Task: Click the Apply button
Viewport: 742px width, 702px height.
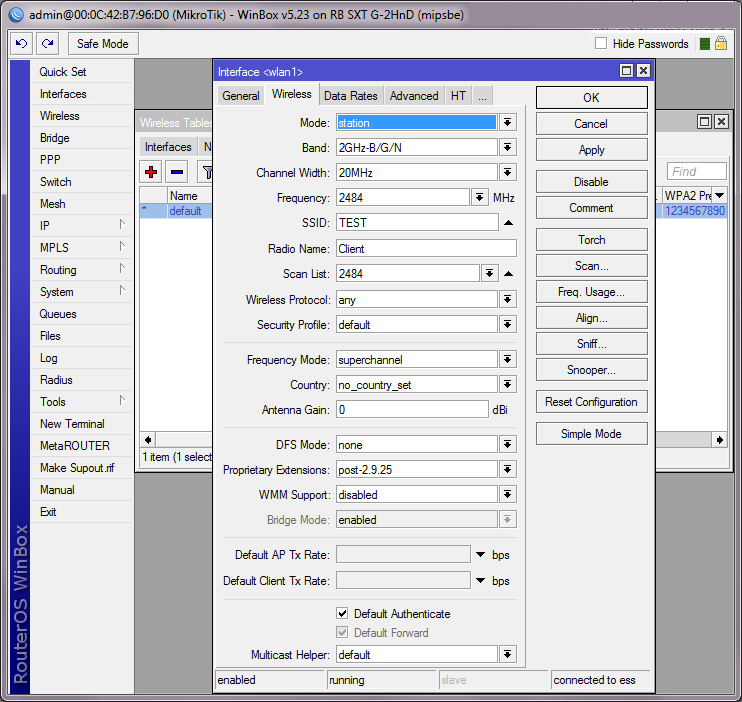Action: 592,150
